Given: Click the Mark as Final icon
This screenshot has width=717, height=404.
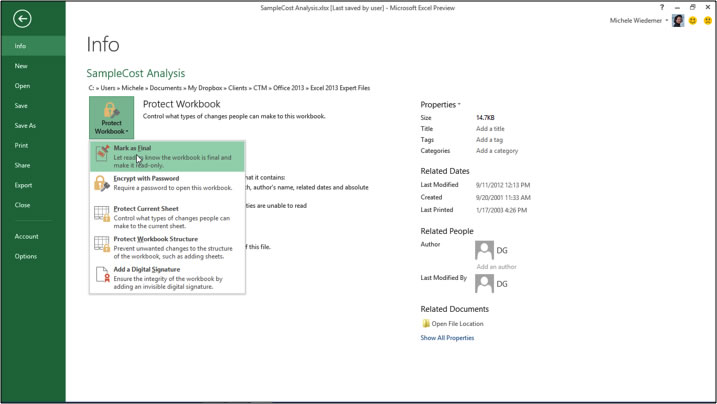Looking at the screenshot, I should coord(102,153).
